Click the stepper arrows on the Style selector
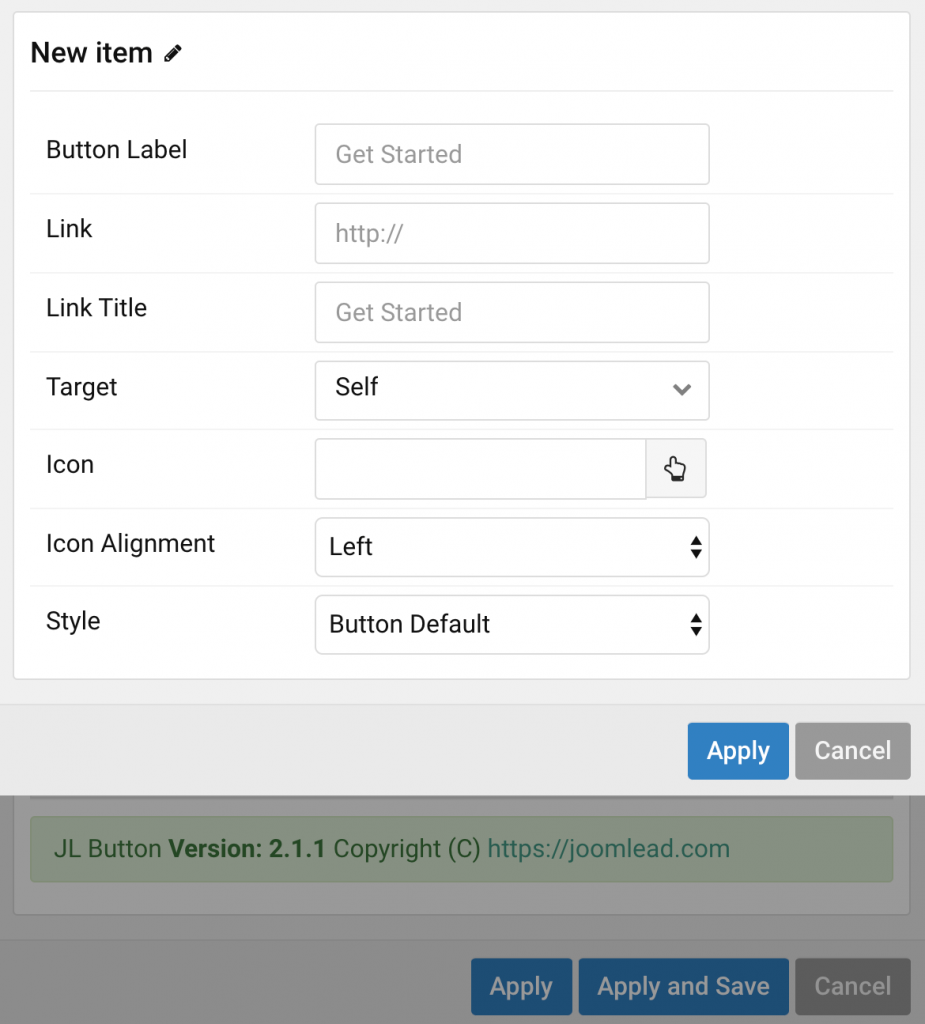The image size is (925, 1024). point(695,624)
